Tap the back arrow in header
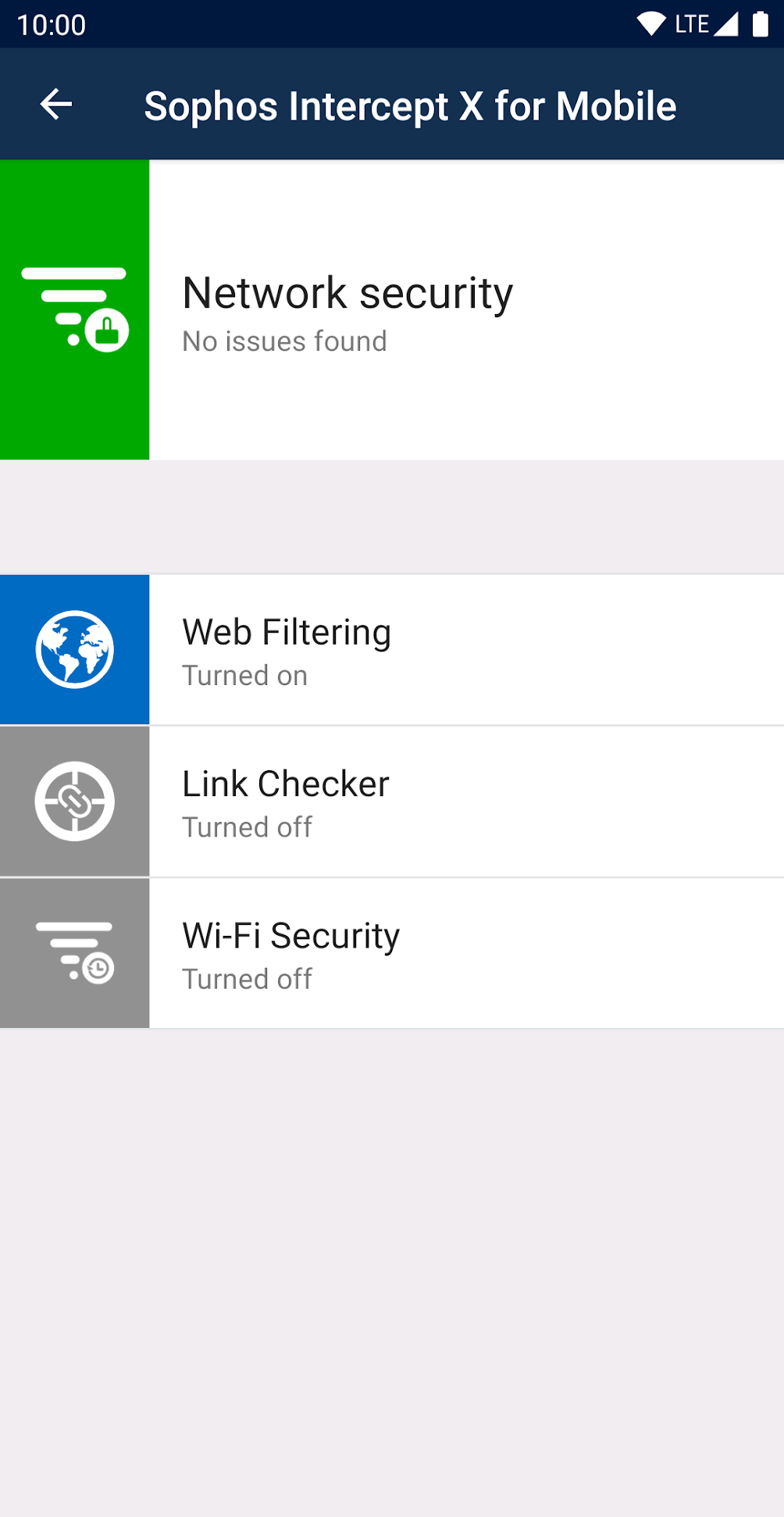The width and height of the screenshot is (784, 1517). pos(56,105)
